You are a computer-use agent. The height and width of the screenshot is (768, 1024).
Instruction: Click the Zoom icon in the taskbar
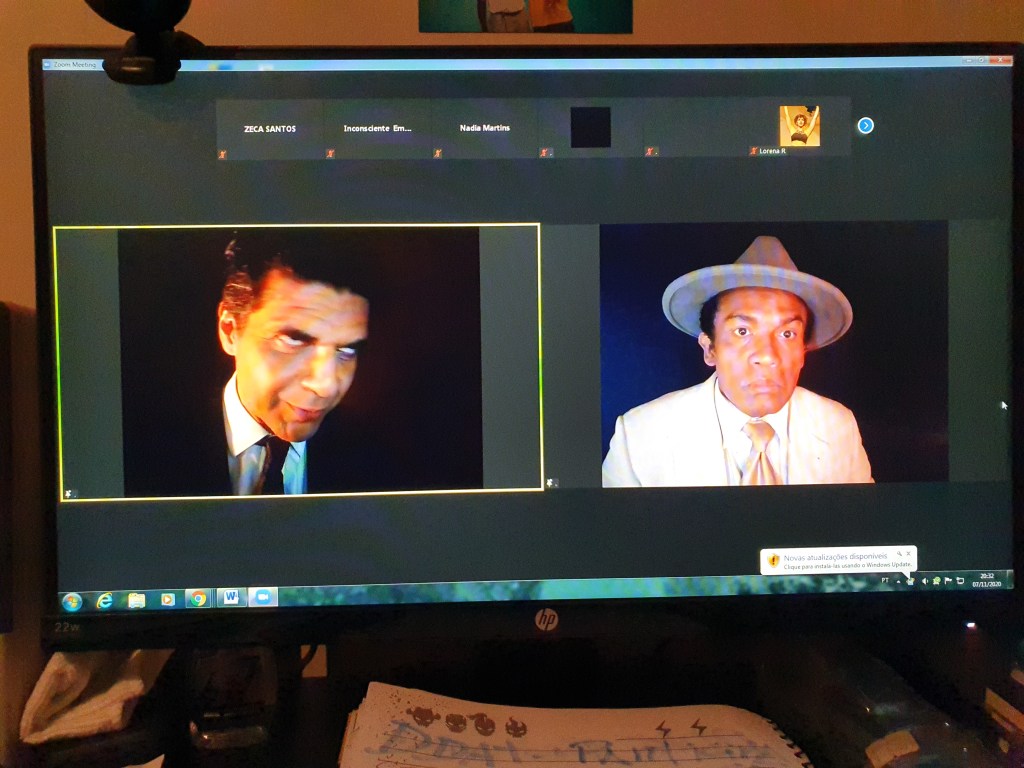tap(263, 596)
